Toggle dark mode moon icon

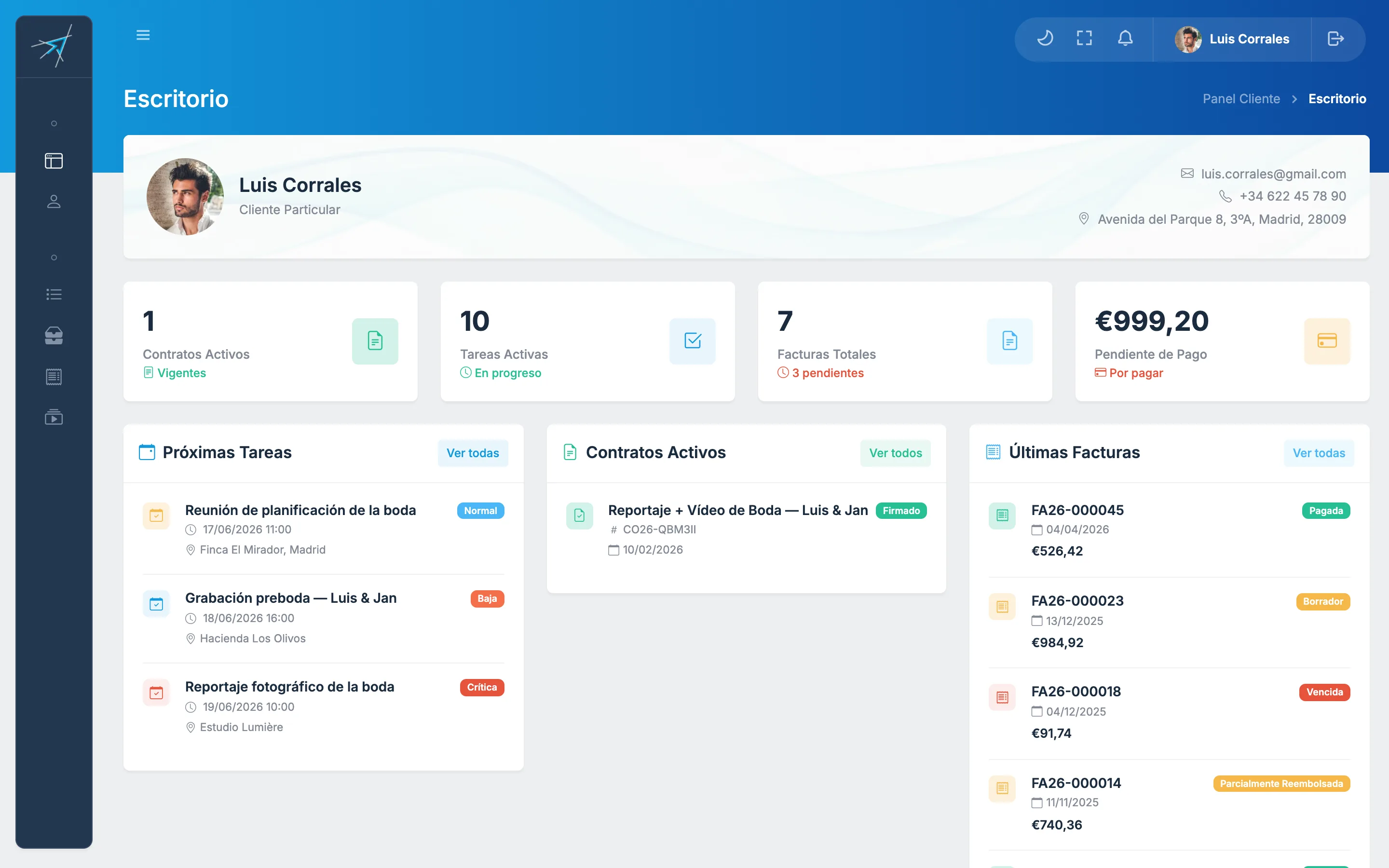(1045, 39)
